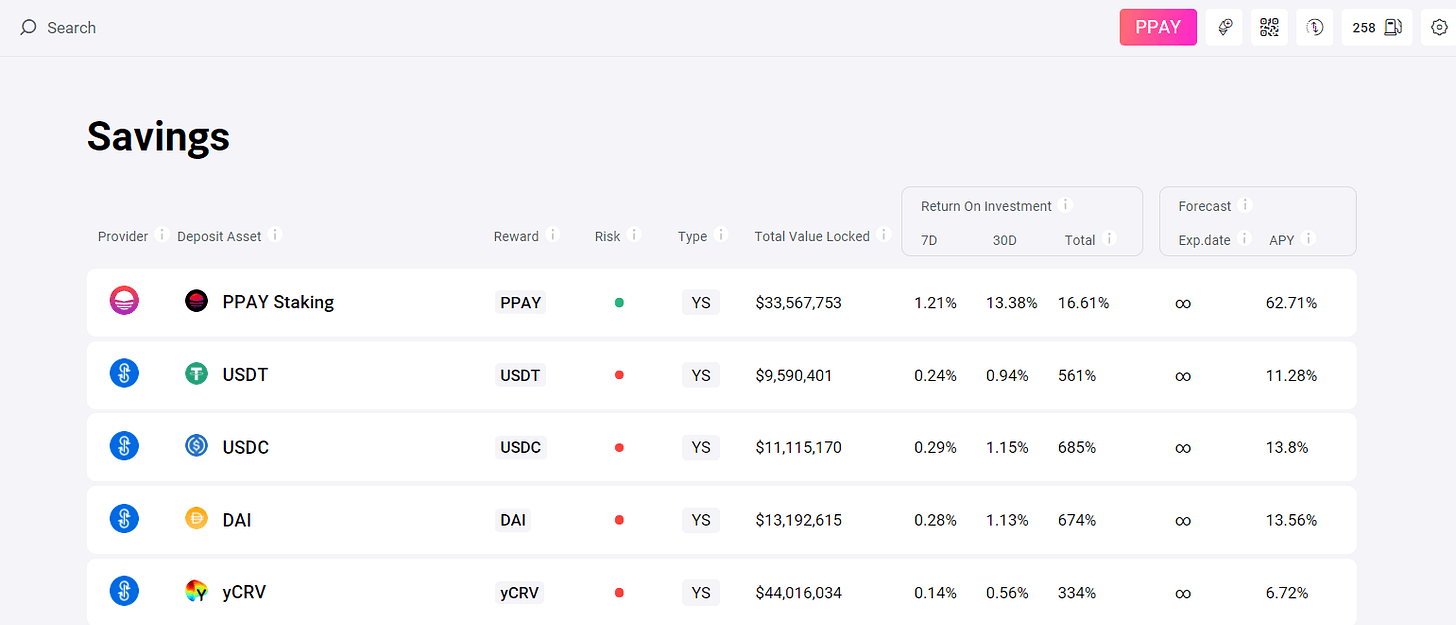The width and height of the screenshot is (1456, 625).
Task: Click the $13,192,615 value
Action: [798, 520]
